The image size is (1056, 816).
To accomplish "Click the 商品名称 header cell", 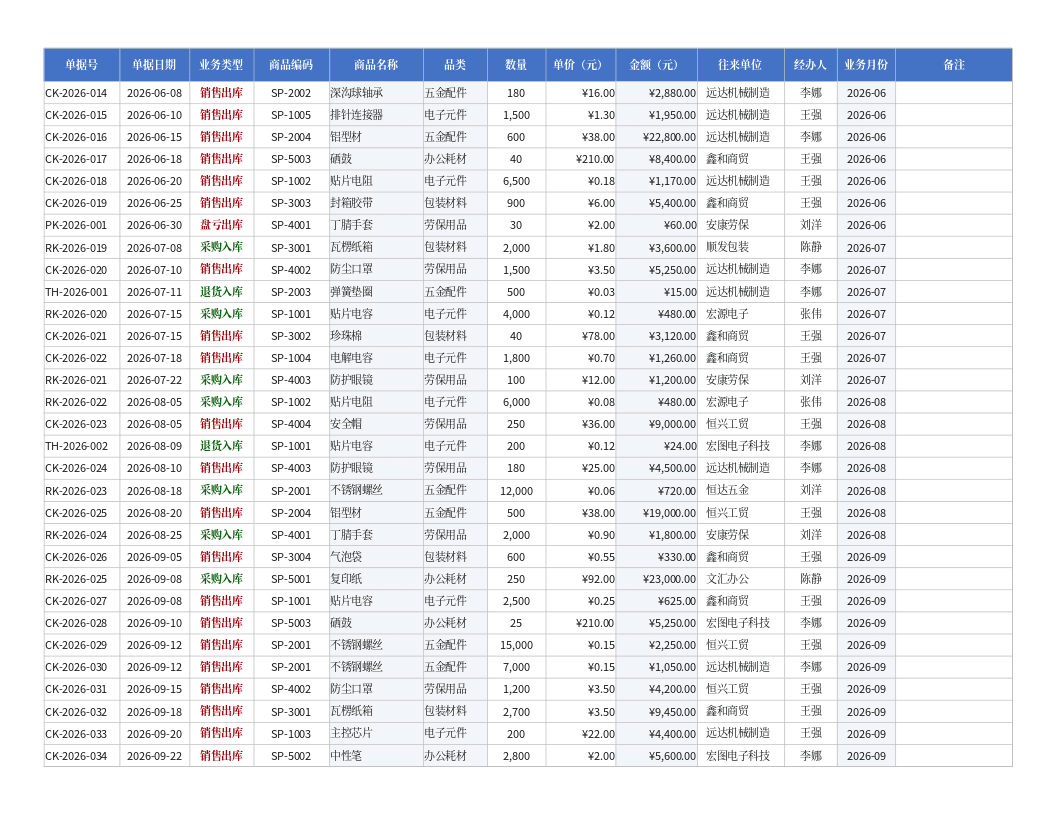I will tap(376, 65).
